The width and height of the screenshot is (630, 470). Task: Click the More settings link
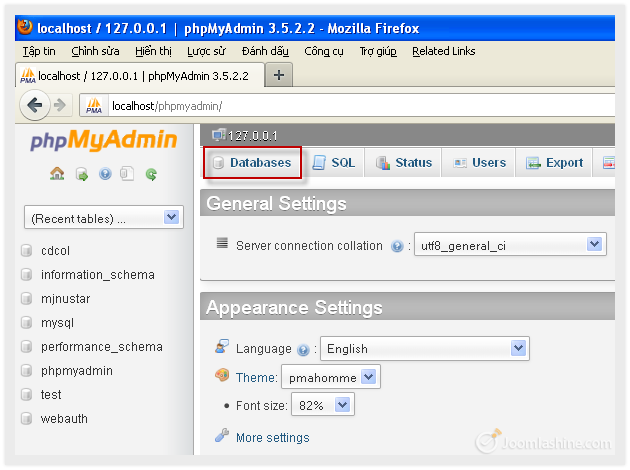coord(272,437)
